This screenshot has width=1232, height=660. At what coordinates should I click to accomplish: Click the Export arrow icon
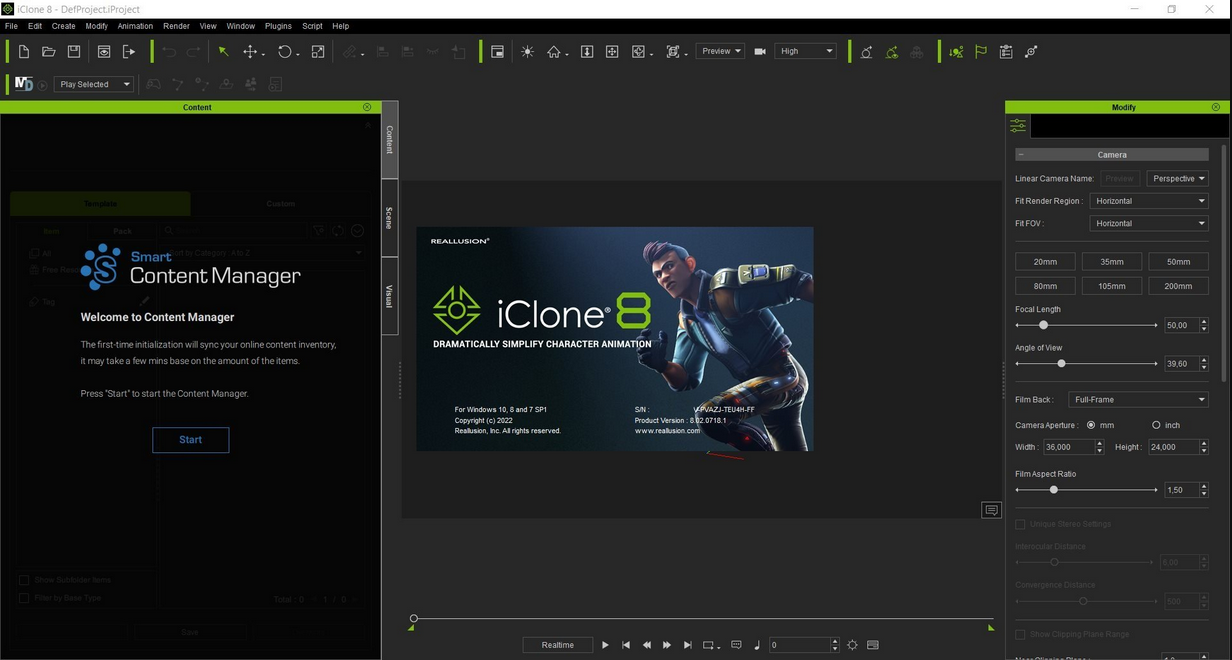[129, 52]
